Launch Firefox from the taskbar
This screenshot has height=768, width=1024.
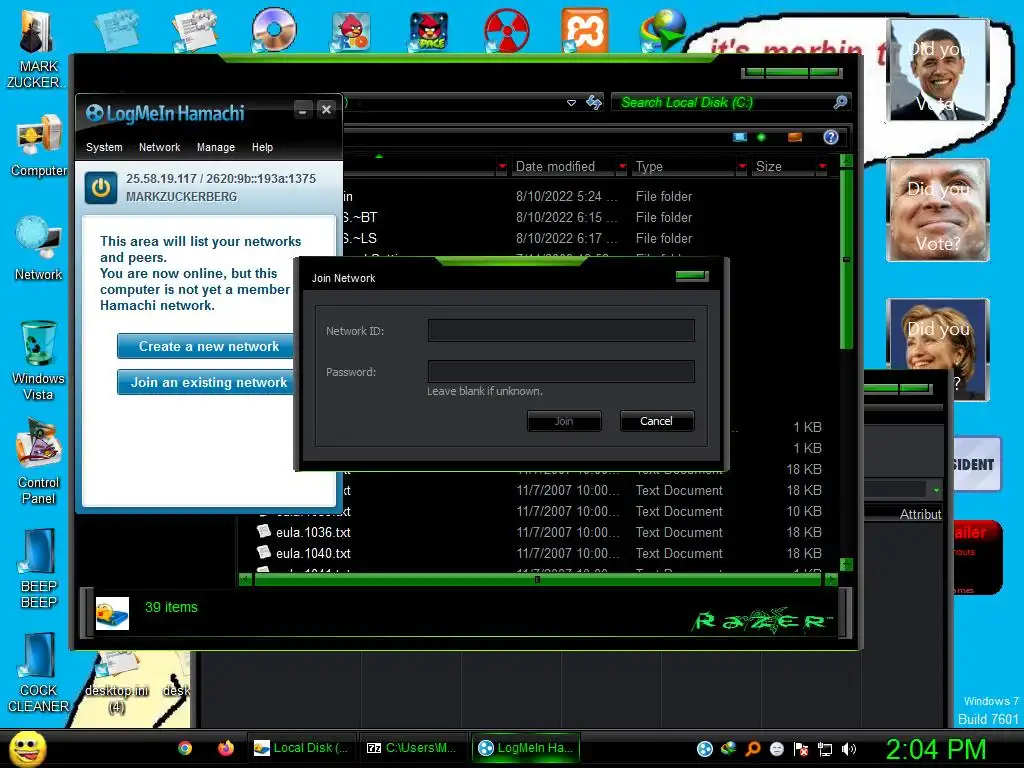pos(226,748)
